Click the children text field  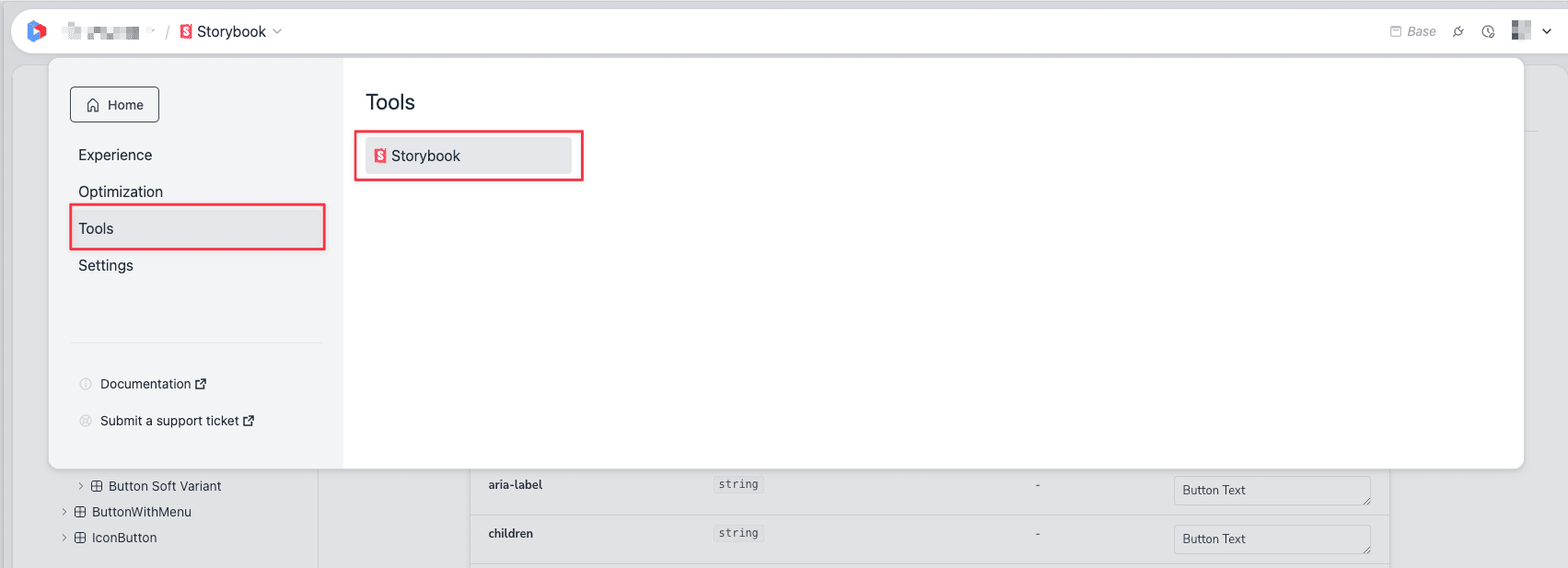click(1272, 539)
